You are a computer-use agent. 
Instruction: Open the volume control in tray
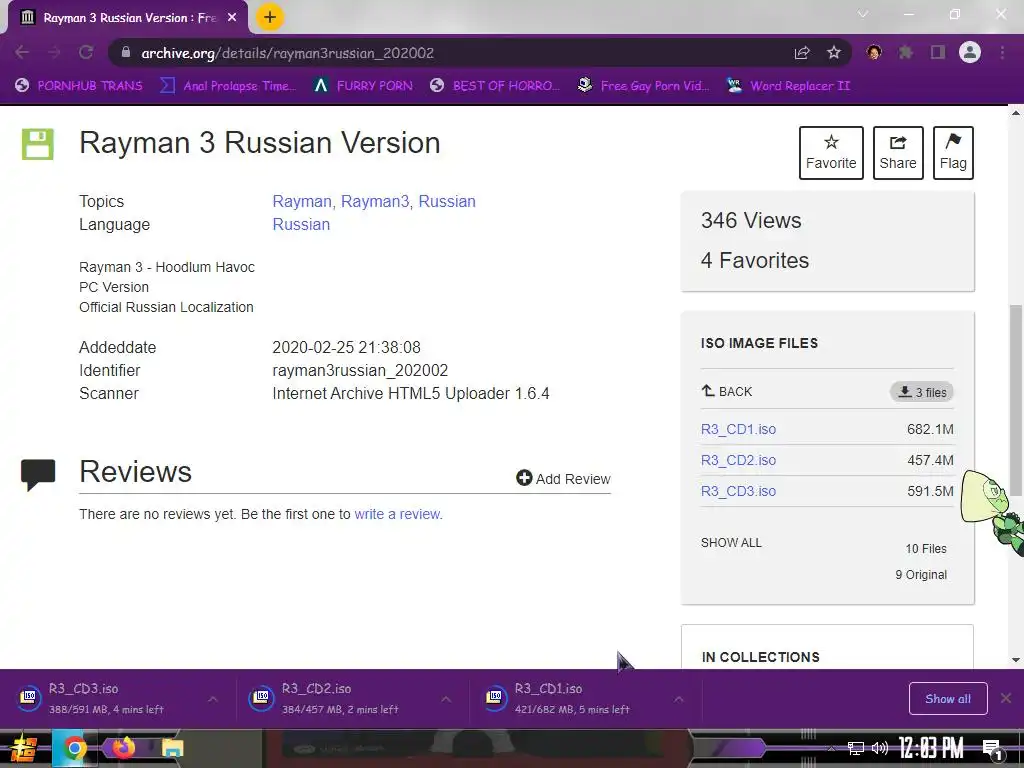point(880,748)
